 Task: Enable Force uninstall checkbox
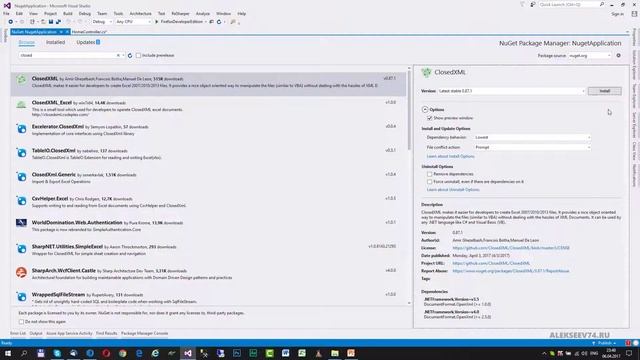pyautogui.click(x=429, y=182)
